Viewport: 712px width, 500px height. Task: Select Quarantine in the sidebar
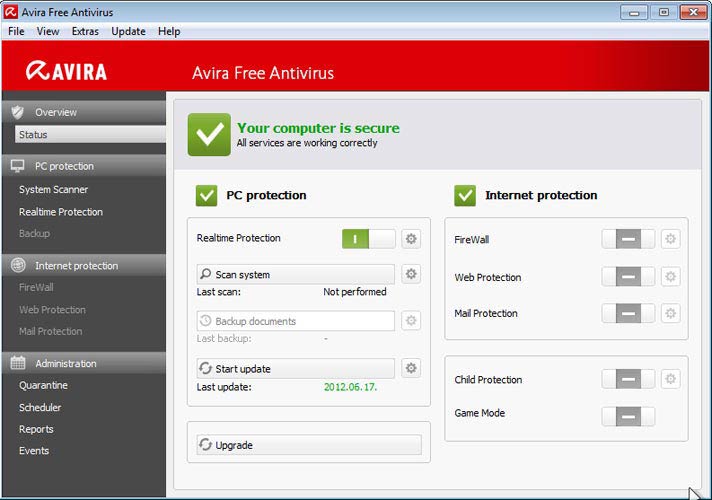[x=43, y=385]
